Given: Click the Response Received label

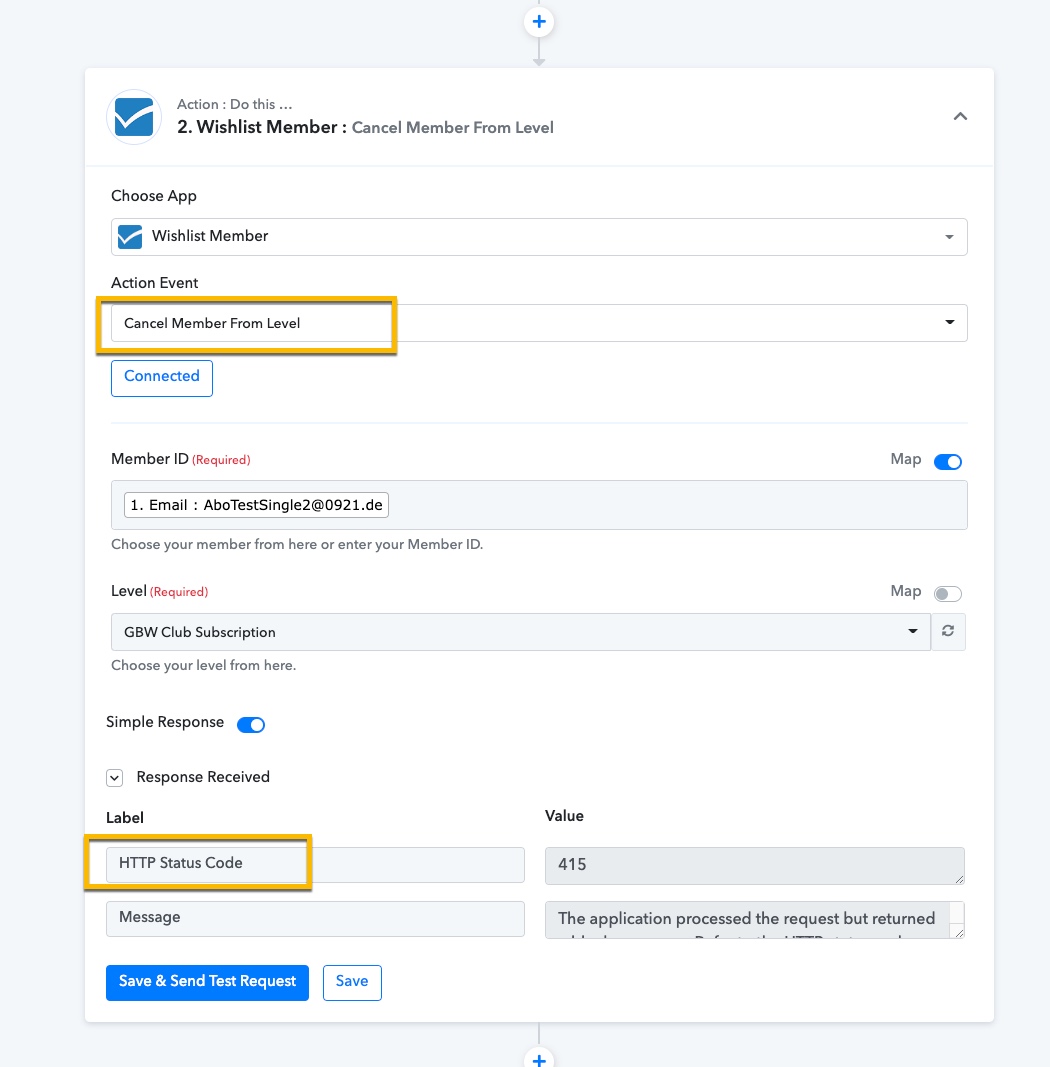Looking at the screenshot, I should [203, 777].
